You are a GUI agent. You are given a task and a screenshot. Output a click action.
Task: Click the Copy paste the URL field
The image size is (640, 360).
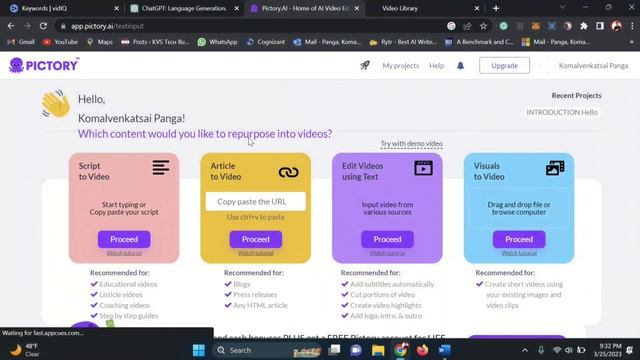256,201
